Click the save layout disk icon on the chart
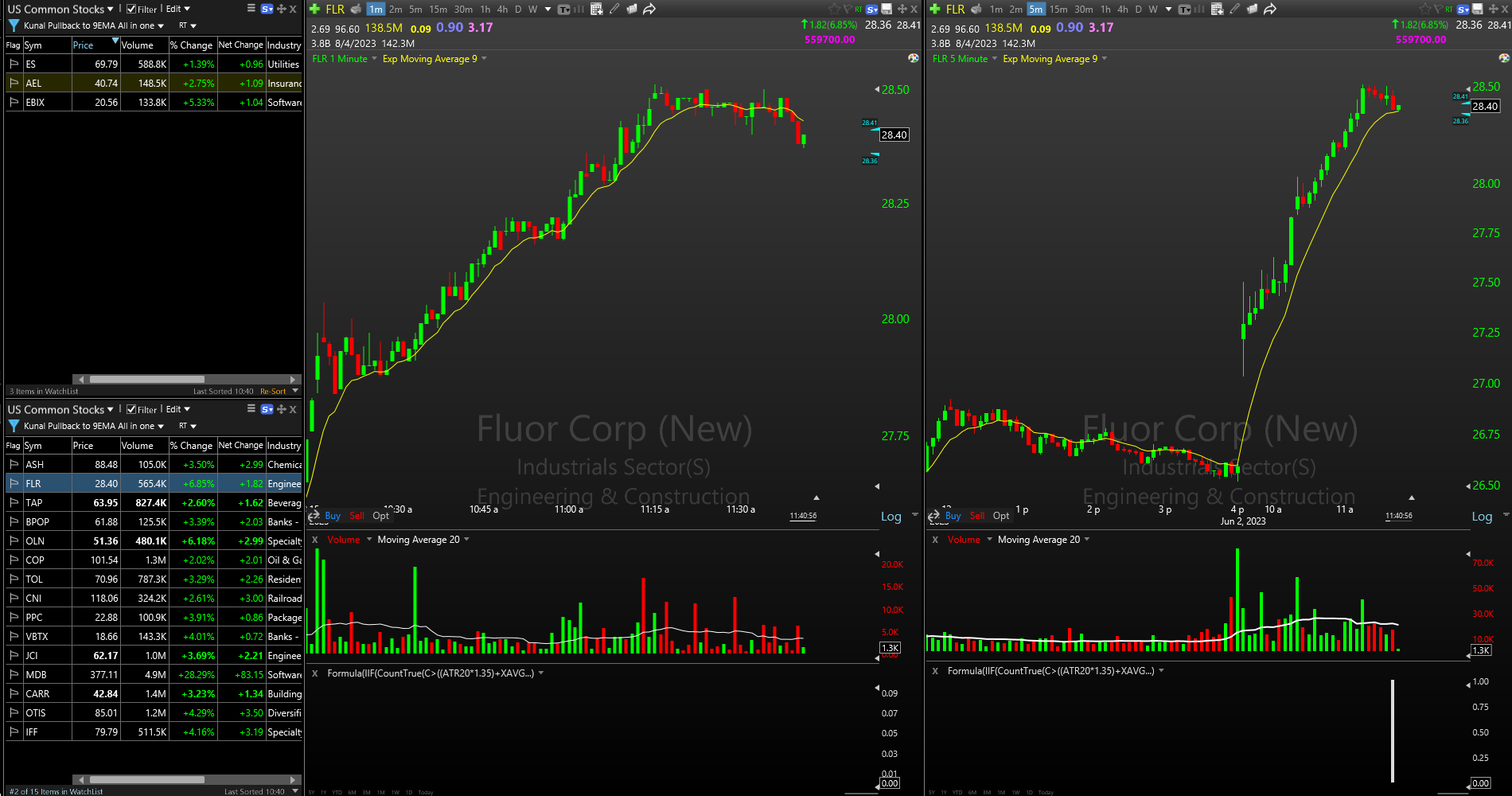The height and width of the screenshot is (796, 1512). [887, 9]
